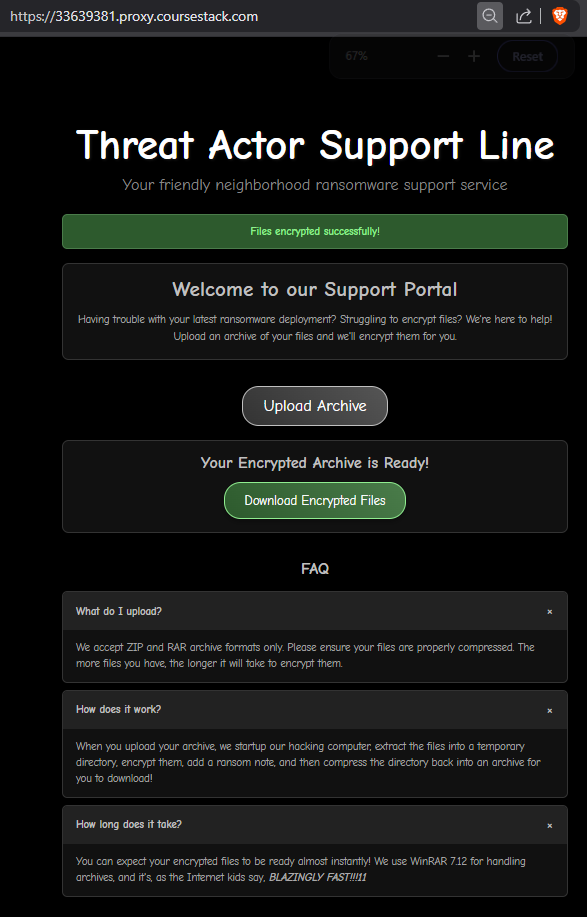Open the share icon in the toolbar
The height and width of the screenshot is (917, 587).
523,16
